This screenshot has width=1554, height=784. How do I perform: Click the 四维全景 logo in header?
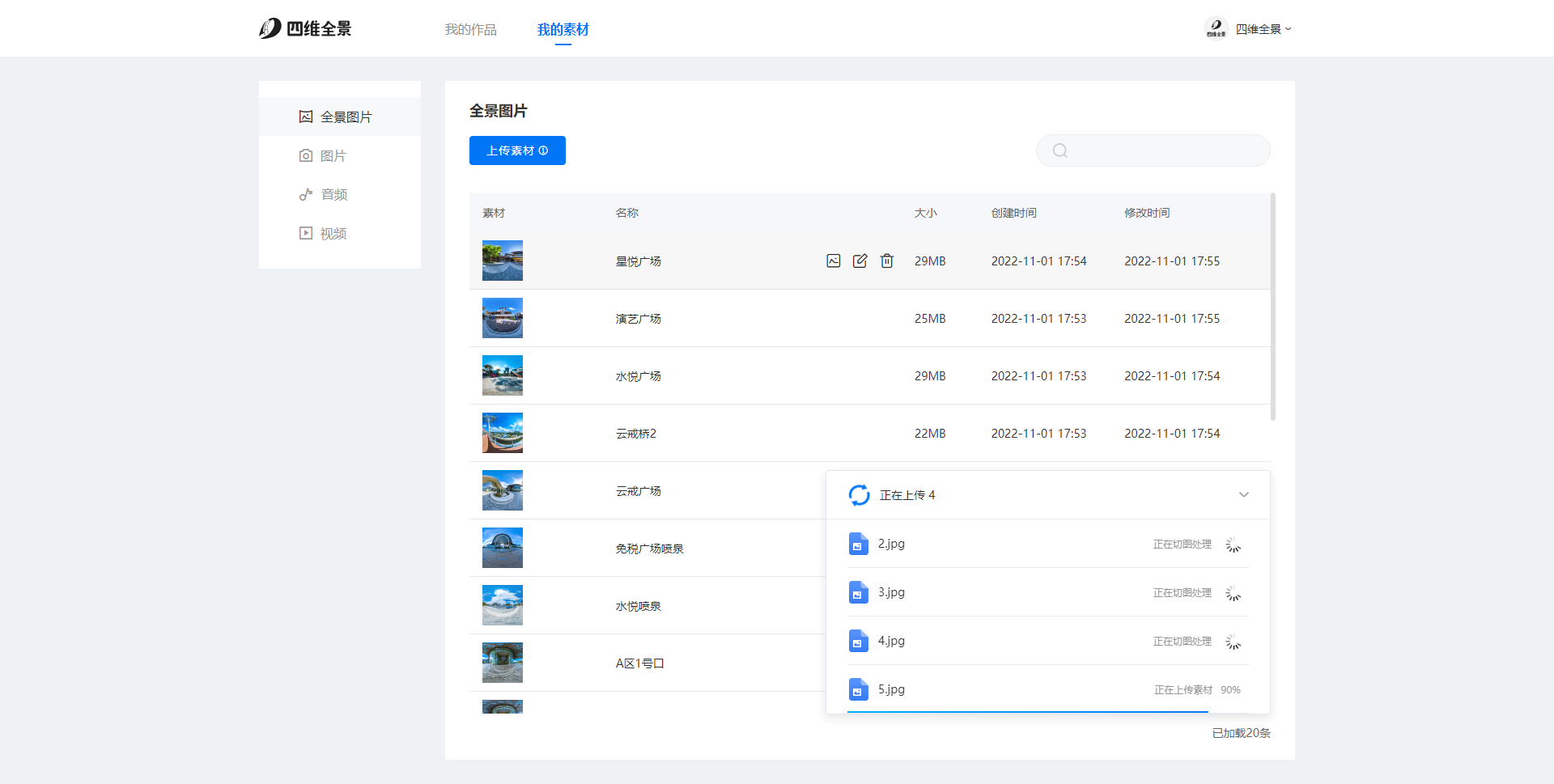(x=305, y=29)
